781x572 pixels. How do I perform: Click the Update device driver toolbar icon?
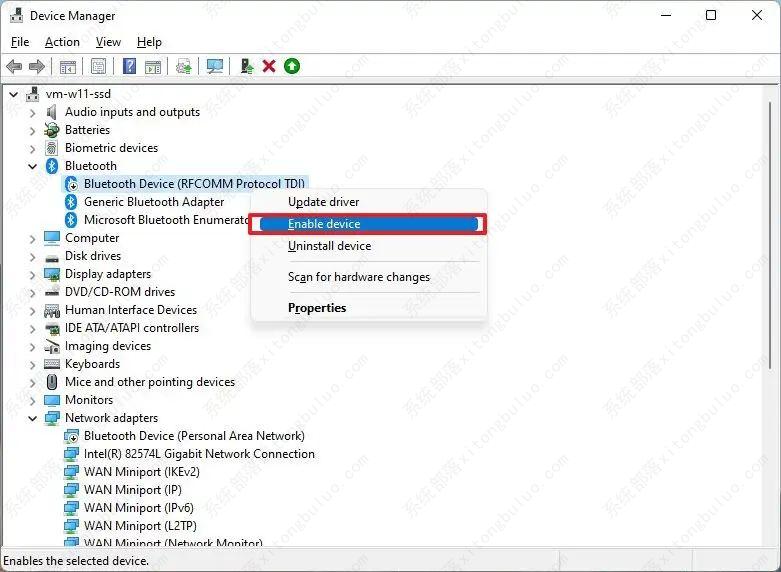click(x=246, y=66)
